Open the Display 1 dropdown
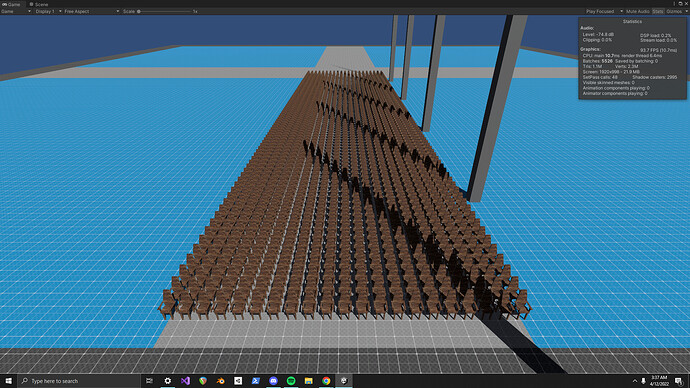This screenshot has width=690, height=388. pyautogui.click(x=48, y=11)
